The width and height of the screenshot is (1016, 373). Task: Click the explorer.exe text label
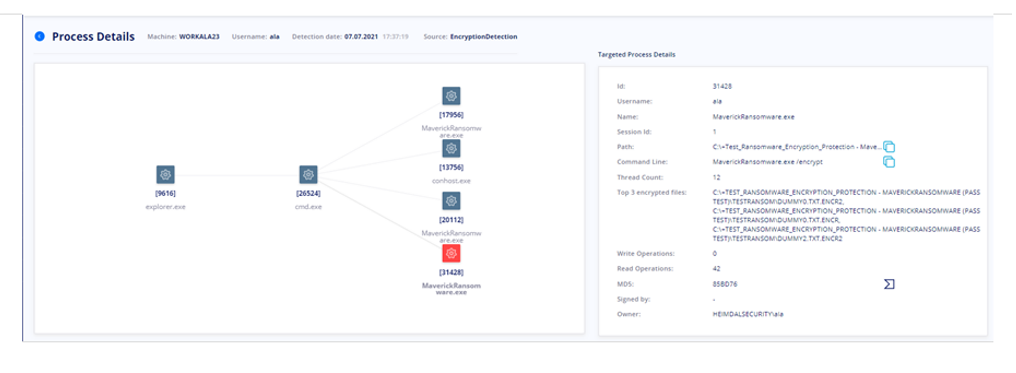pyautogui.click(x=165, y=207)
